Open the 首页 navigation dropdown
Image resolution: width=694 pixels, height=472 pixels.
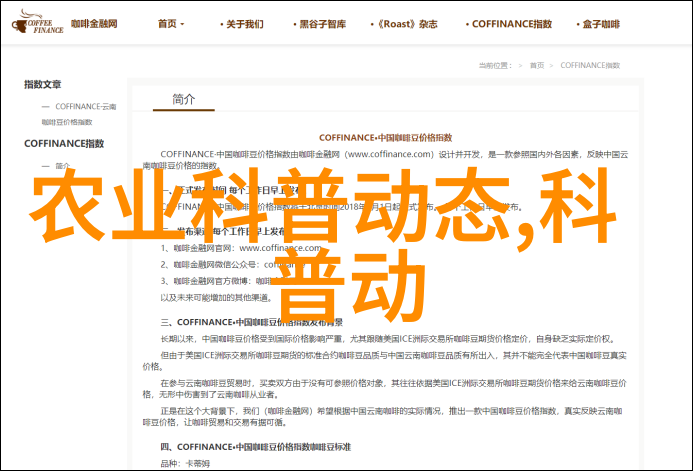coord(171,24)
